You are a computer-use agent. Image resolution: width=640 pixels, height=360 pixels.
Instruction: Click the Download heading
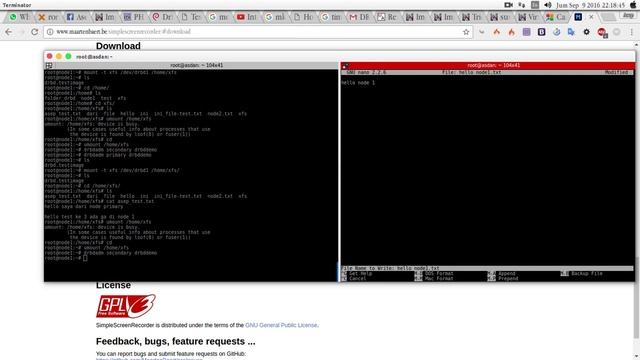click(x=118, y=46)
